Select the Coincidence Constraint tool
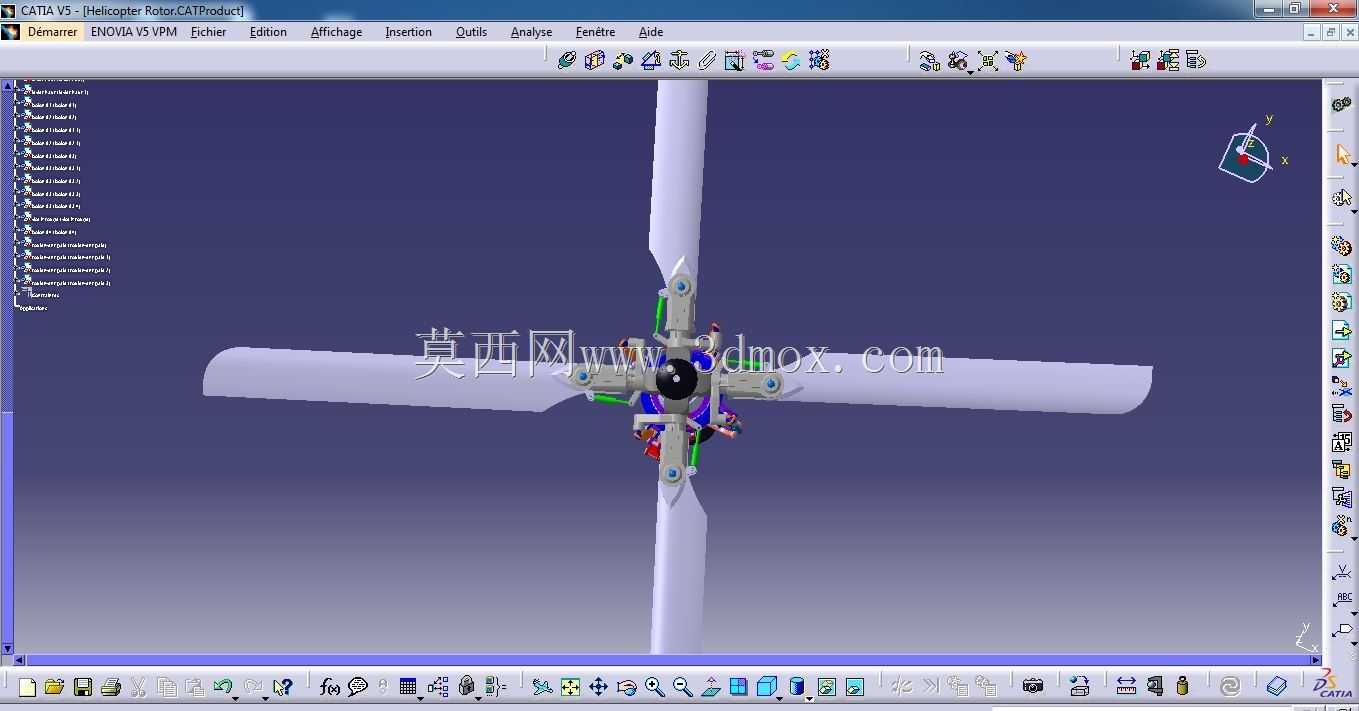The height and width of the screenshot is (711, 1359). point(566,60)
